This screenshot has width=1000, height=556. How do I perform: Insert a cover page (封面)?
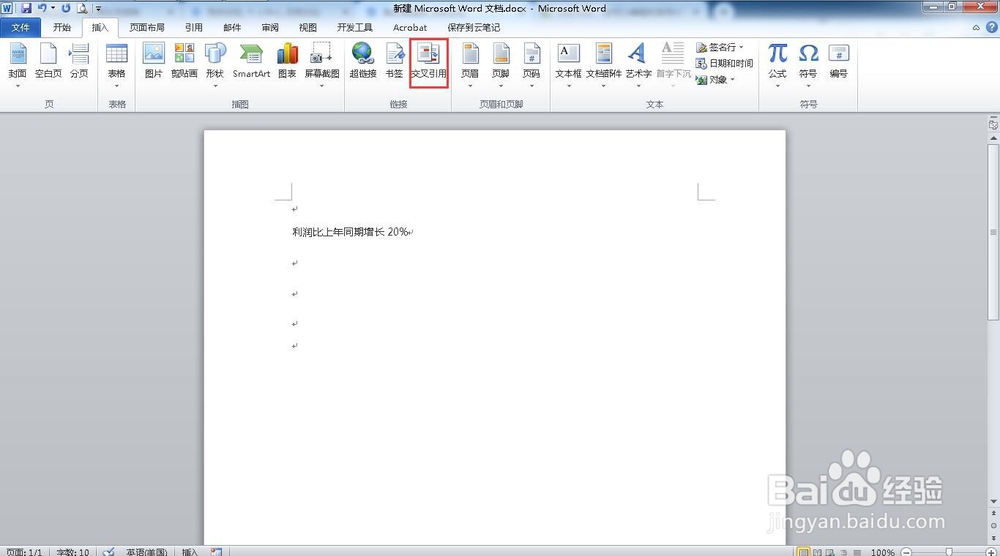tap(18, 64)
